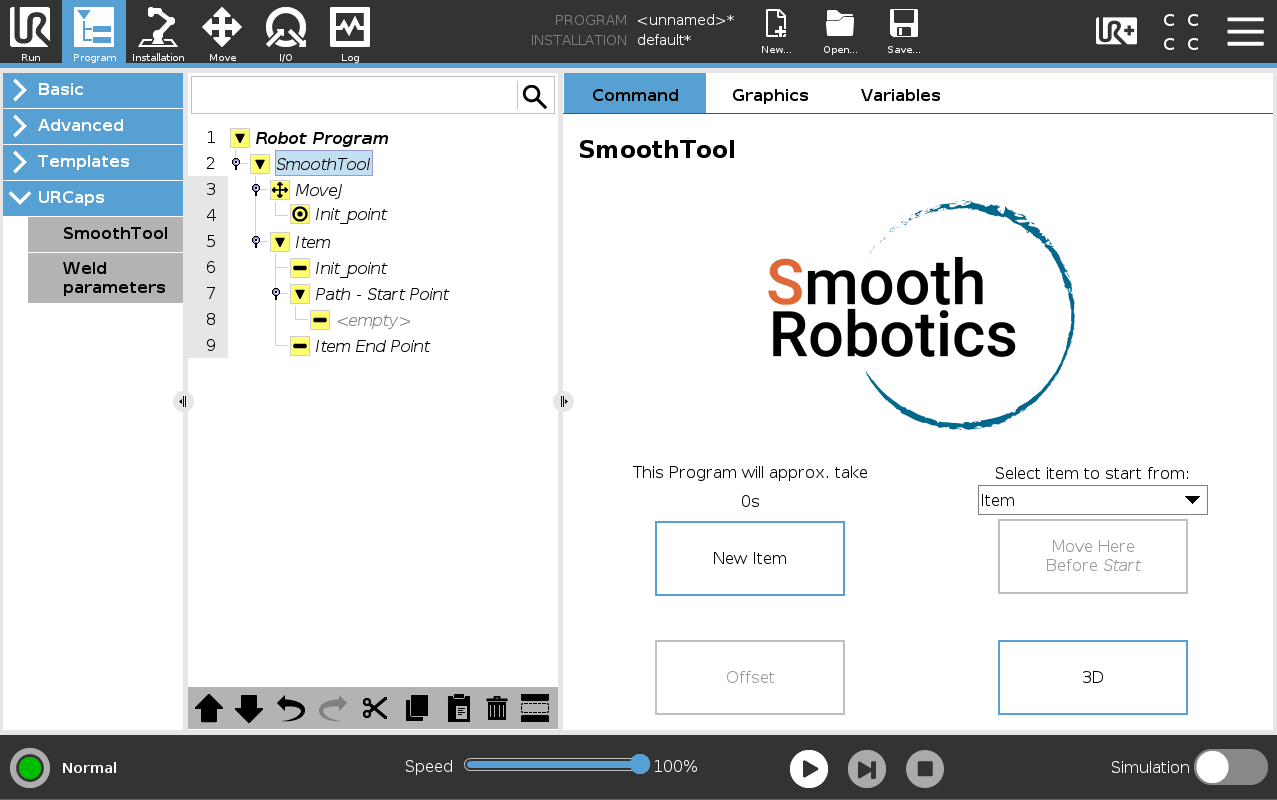Screen dimensions: 1277x800
Task: Collapse the URCaps section
Action: coord(93,197)
